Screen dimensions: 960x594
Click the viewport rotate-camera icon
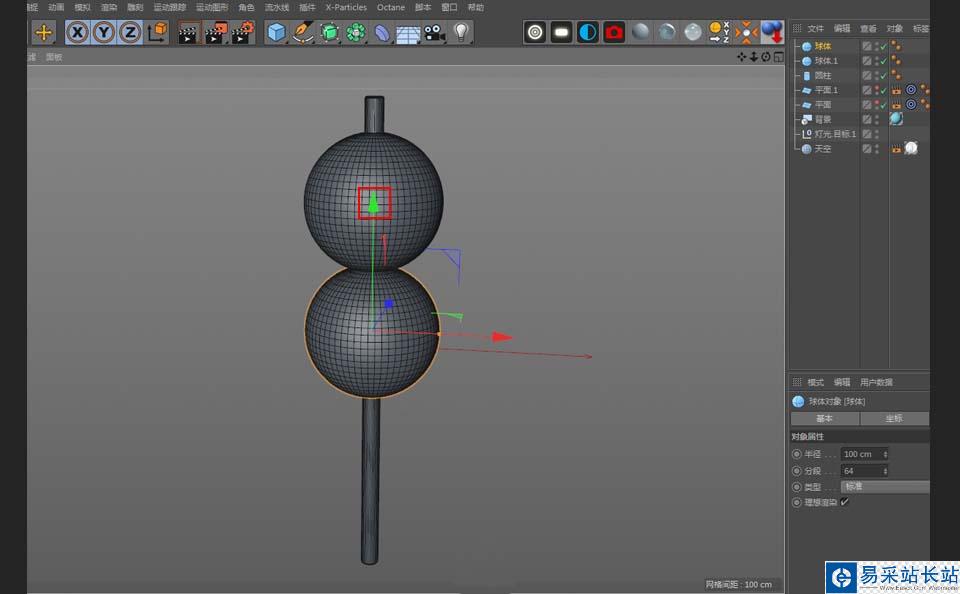click(x=766, y=57)
